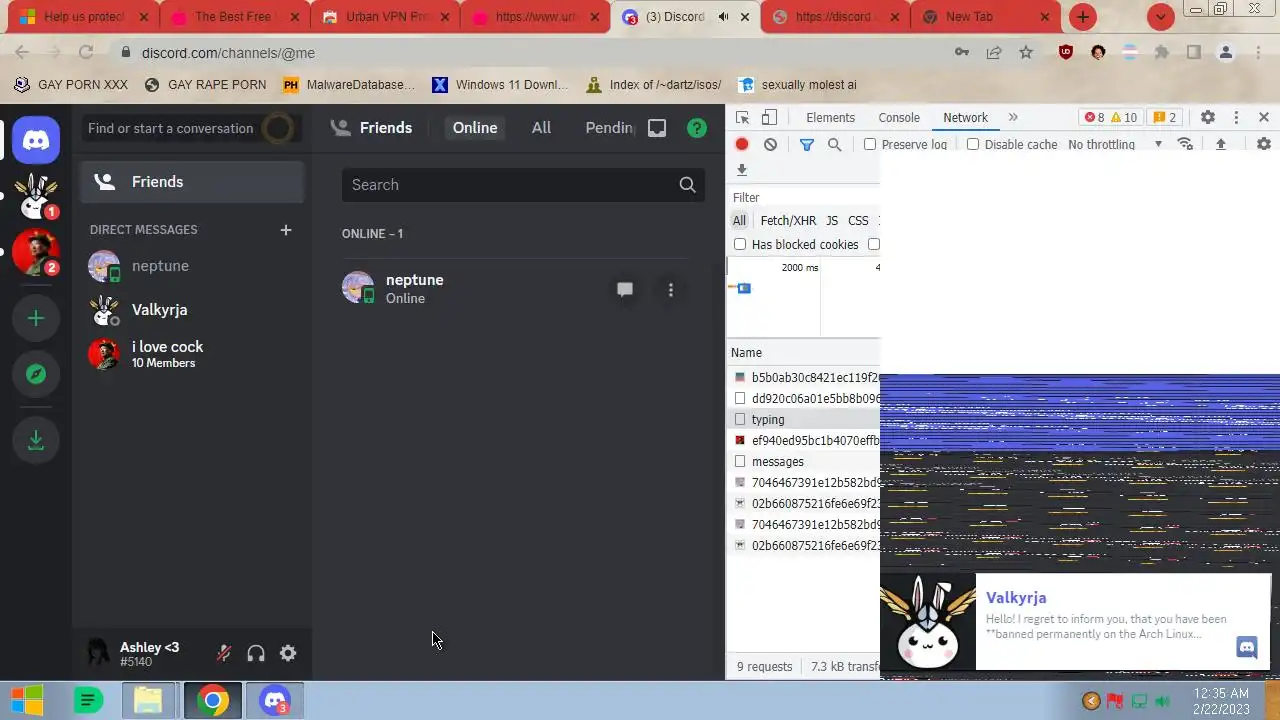Screen dimensions: 1280x720
Task: Expand more DevTools tabs chevron
Action: pyautogui.click(x=1013, y=118)
